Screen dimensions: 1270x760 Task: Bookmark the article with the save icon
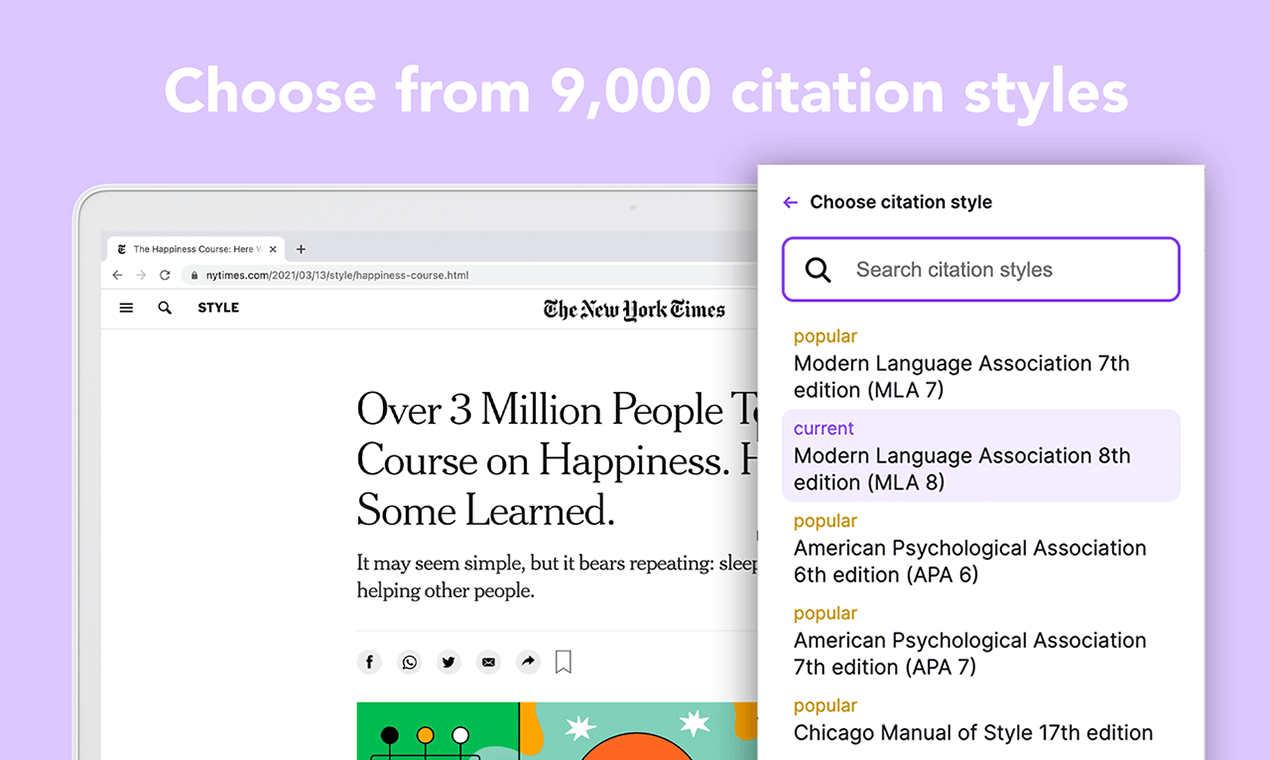563,662
